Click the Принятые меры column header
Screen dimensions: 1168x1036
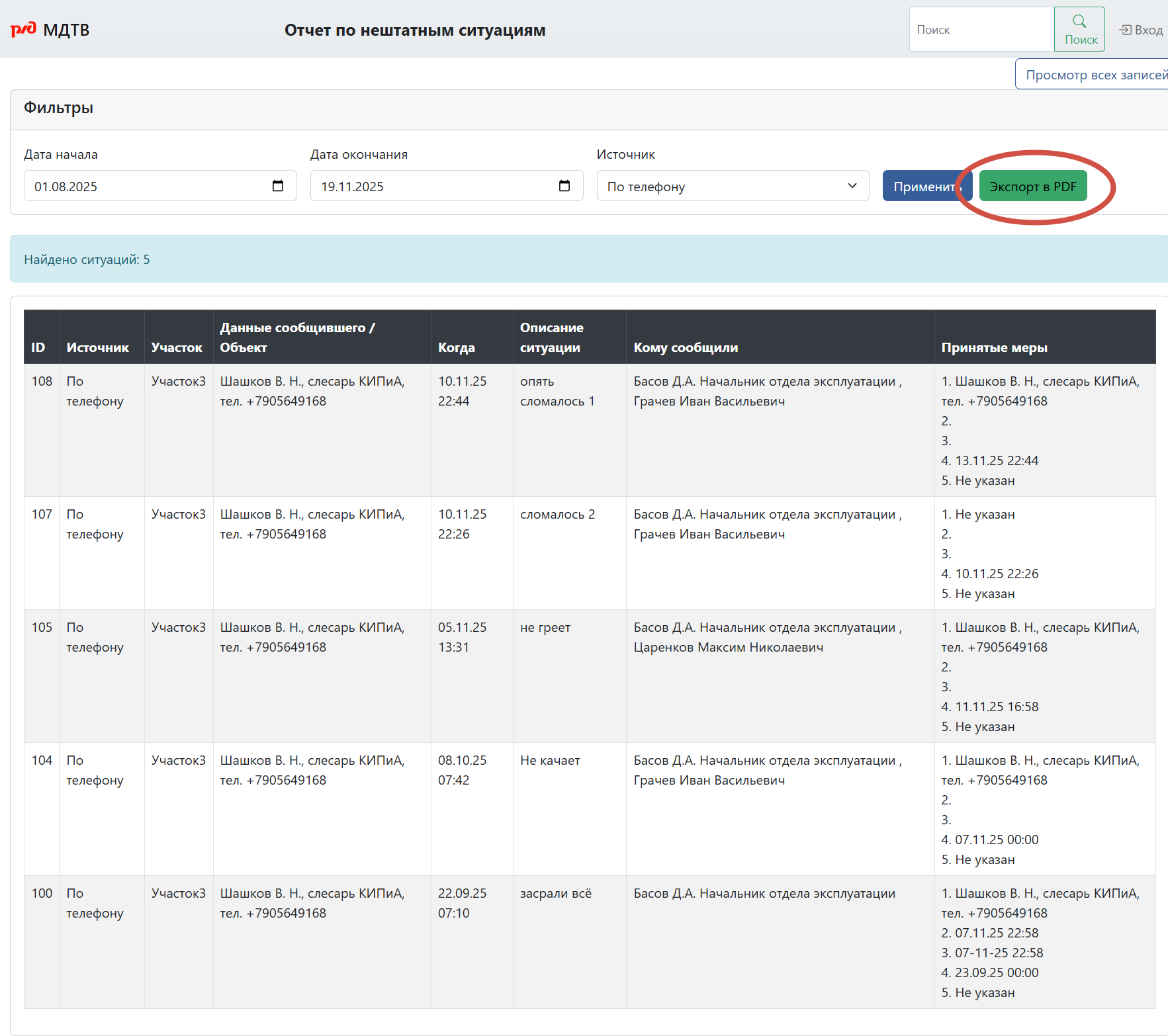pos(994,347)
